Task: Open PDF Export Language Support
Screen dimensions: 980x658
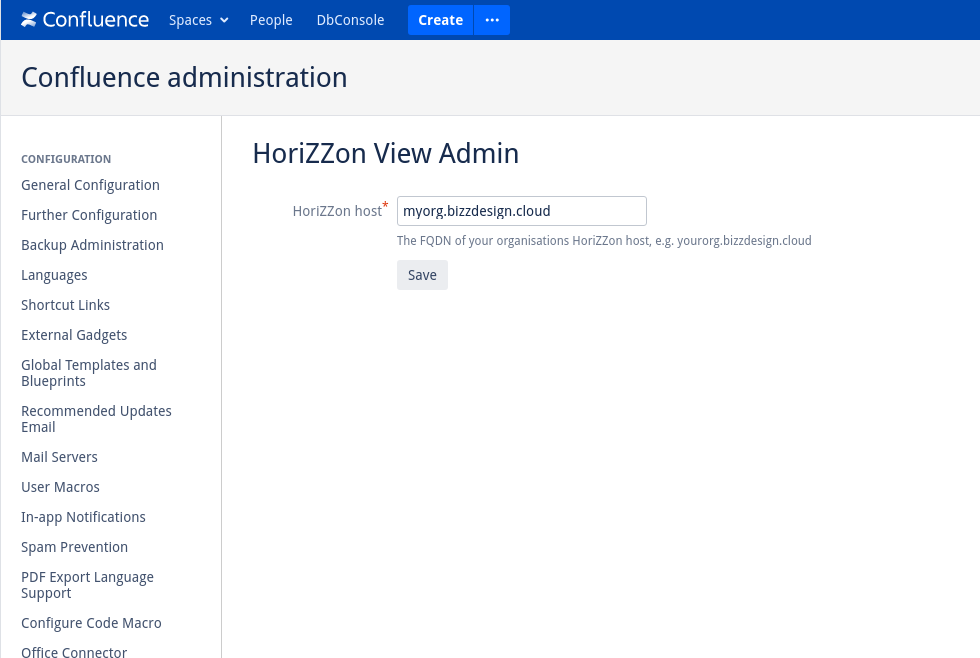Action: point(88,585)
